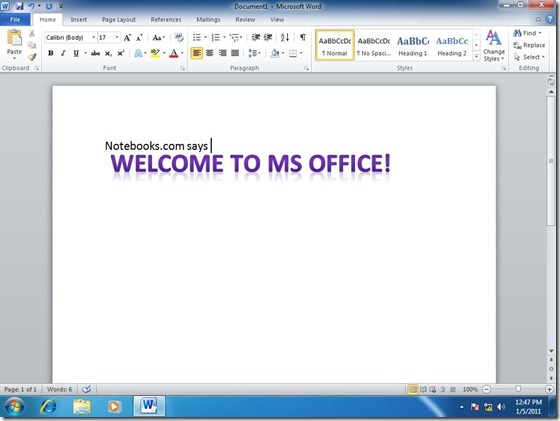Image resolution: width=560 pixels, height=421 pixels.
Task: Increase paragraph indent
Action: 268,37
